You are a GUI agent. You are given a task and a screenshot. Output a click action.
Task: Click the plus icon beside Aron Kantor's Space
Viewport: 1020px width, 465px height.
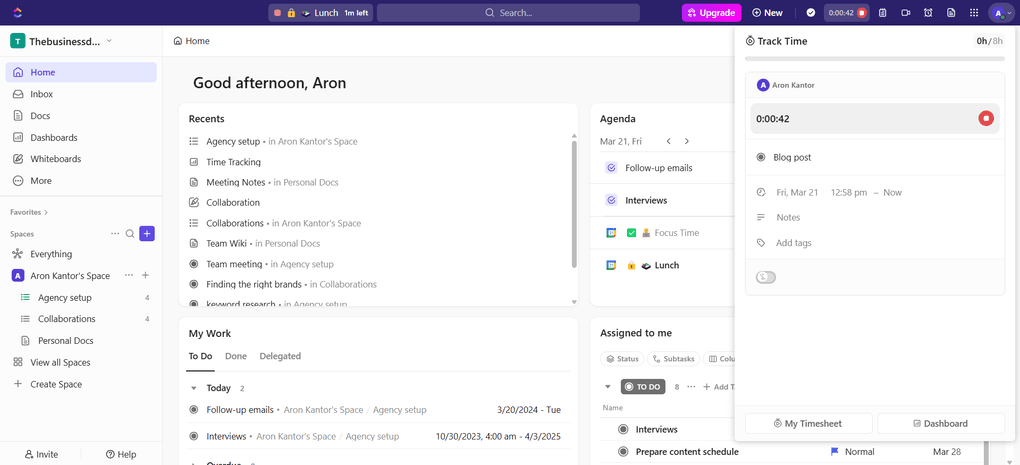tap(146, 276)
